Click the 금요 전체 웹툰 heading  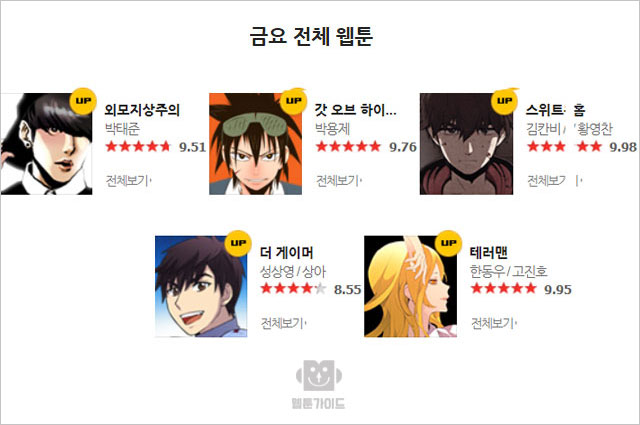point(311,37)
